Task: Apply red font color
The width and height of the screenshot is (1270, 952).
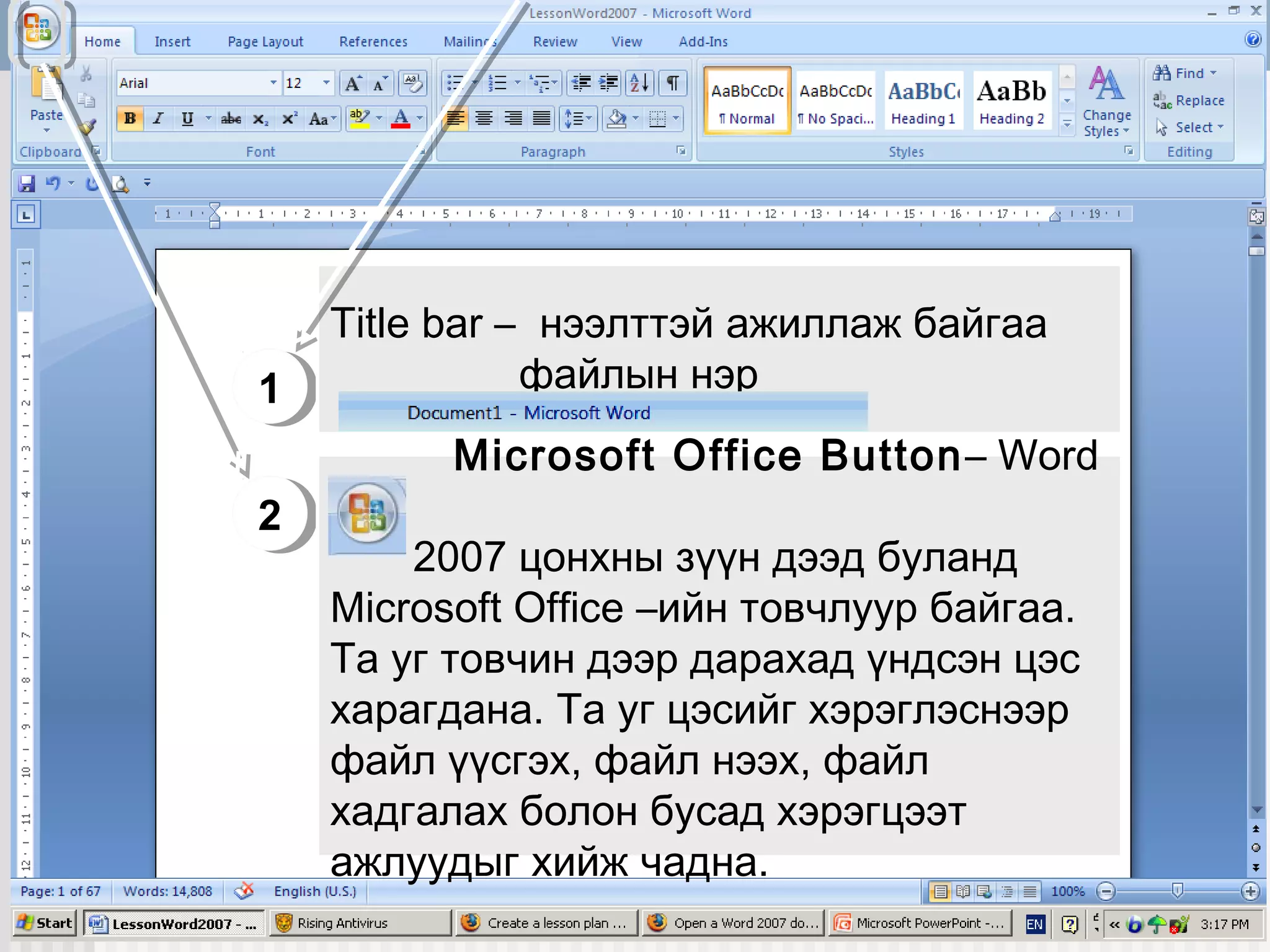Action: click(401, 118)
